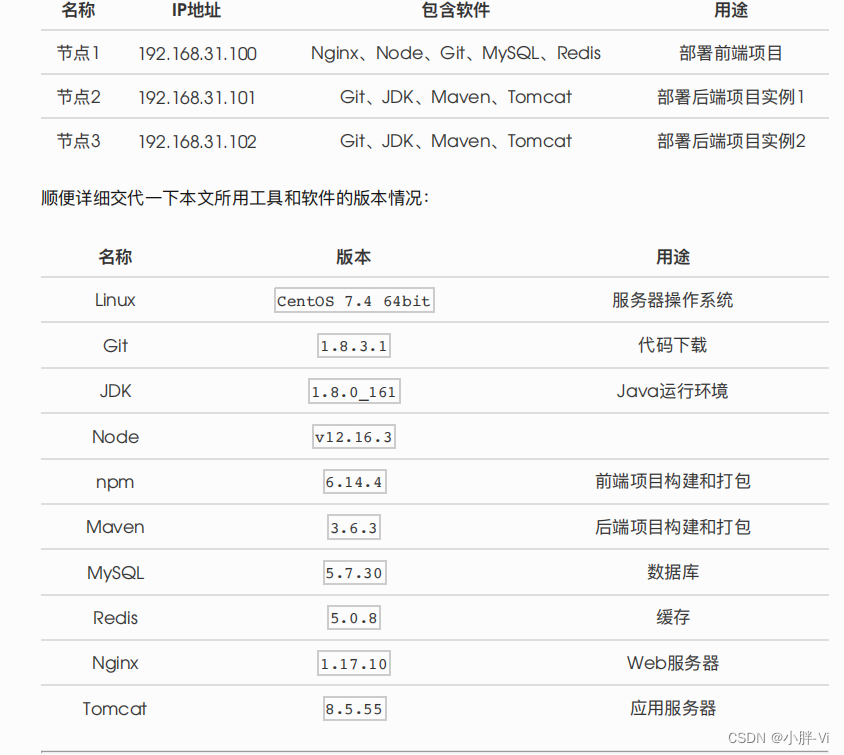Click the 应用服务器 cell
Image resolution: width=844 pixels, height=755 pixels.
tap(673, 708)
